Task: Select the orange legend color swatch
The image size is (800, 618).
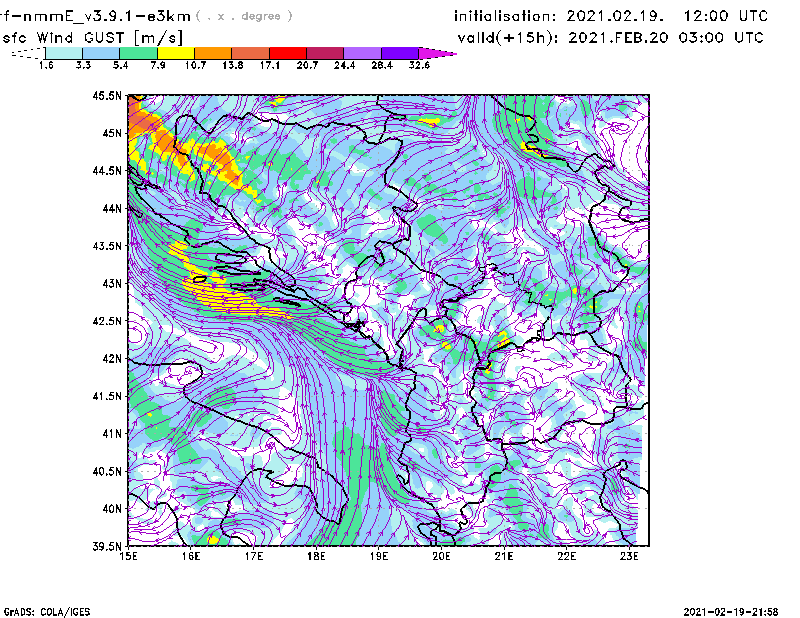Action: (x=214, y=53)
